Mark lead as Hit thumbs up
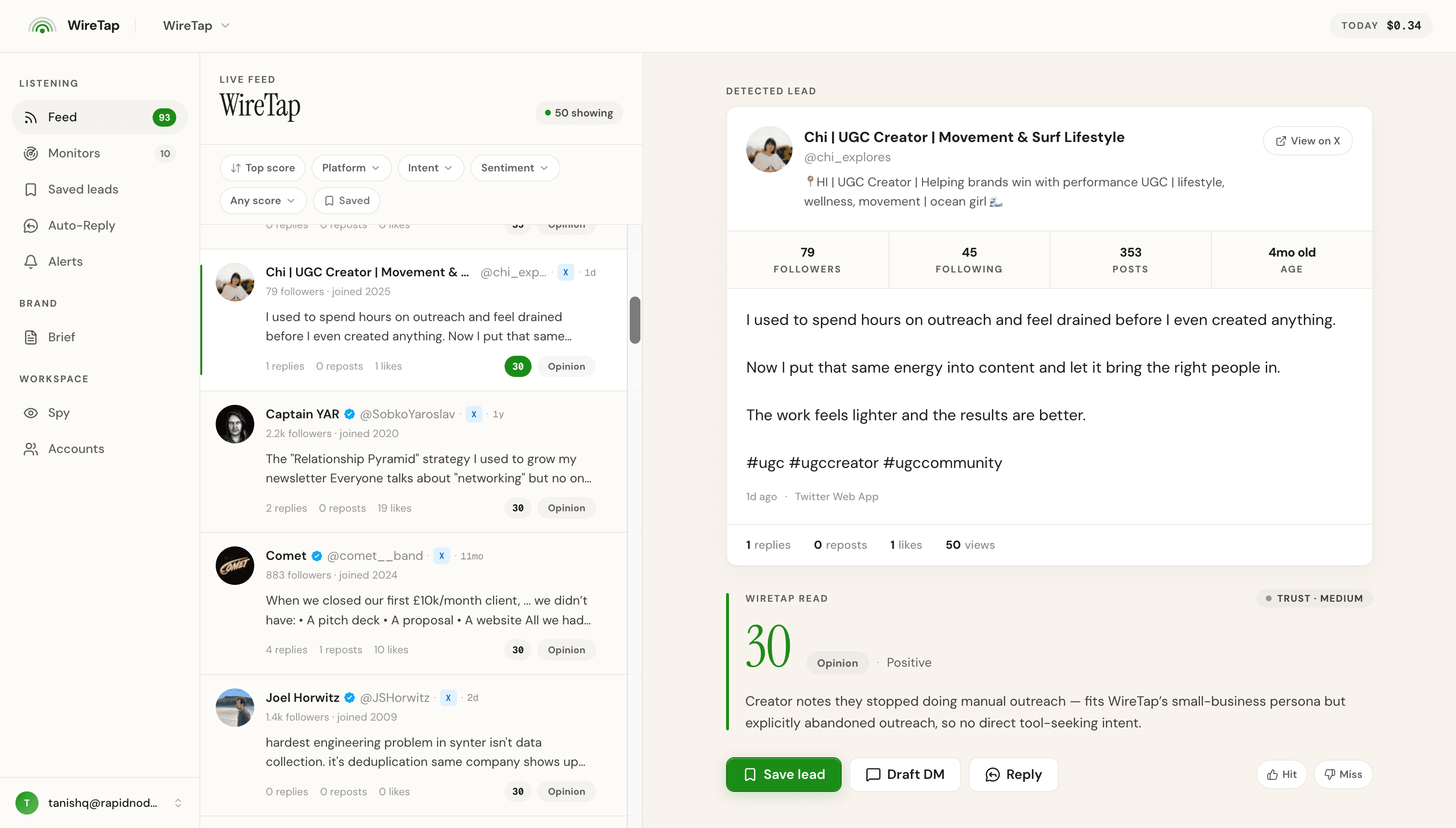 click(1281, 775)
